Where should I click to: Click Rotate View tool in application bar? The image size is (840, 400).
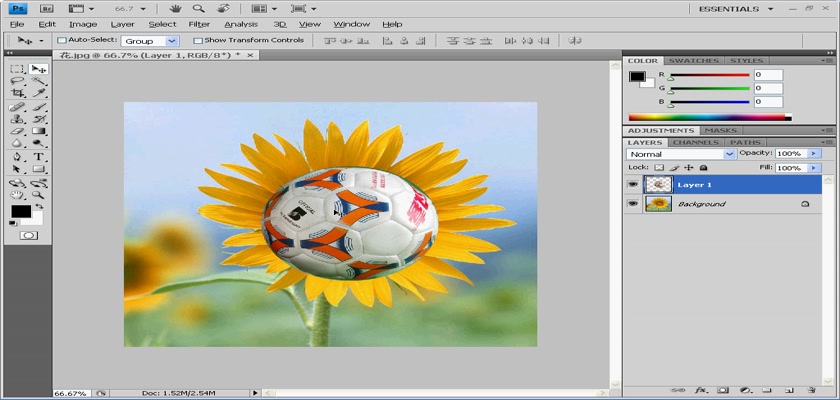pyautogui.click(x=224, y=9)
